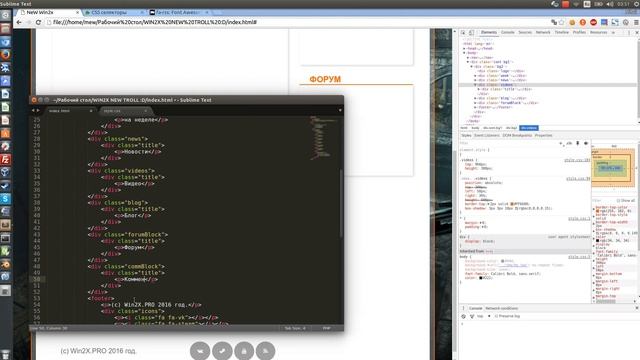Activate DevTools inspect element tool
Screen dimensions: 640x360
click(x=463, y=32)
